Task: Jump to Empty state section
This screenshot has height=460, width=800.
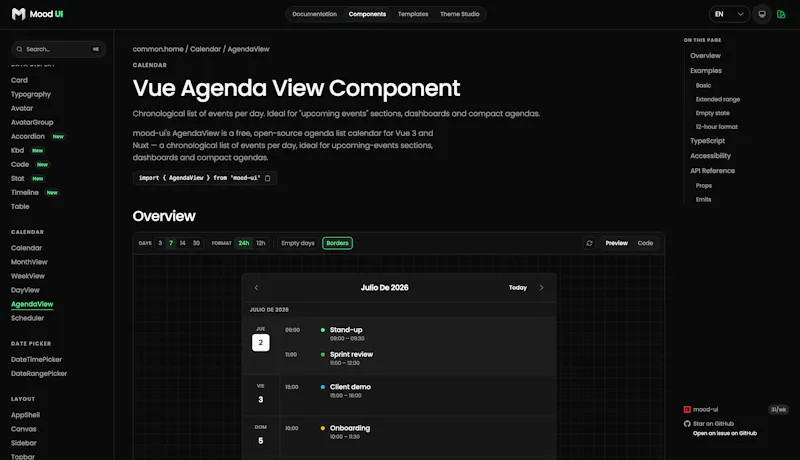Action: [713, 113]
